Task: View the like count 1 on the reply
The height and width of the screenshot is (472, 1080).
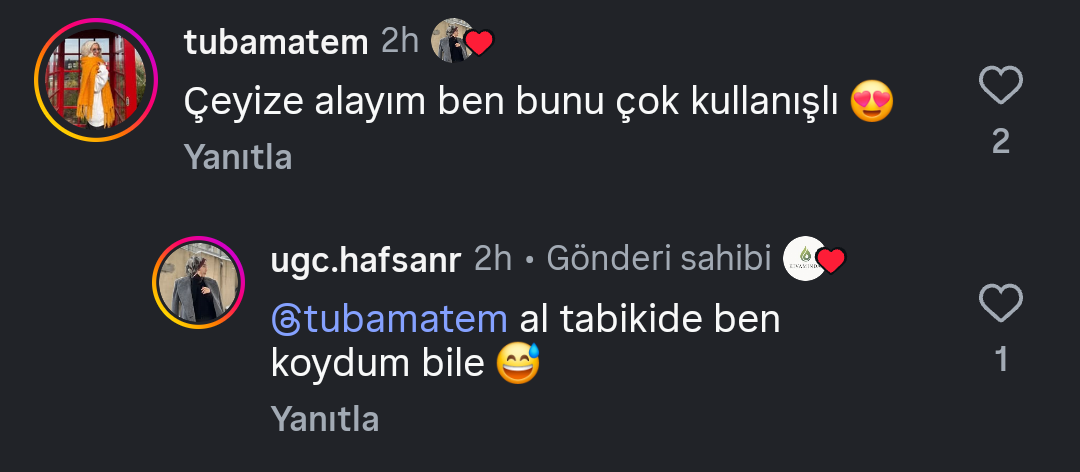Action: pos(1000,360)
